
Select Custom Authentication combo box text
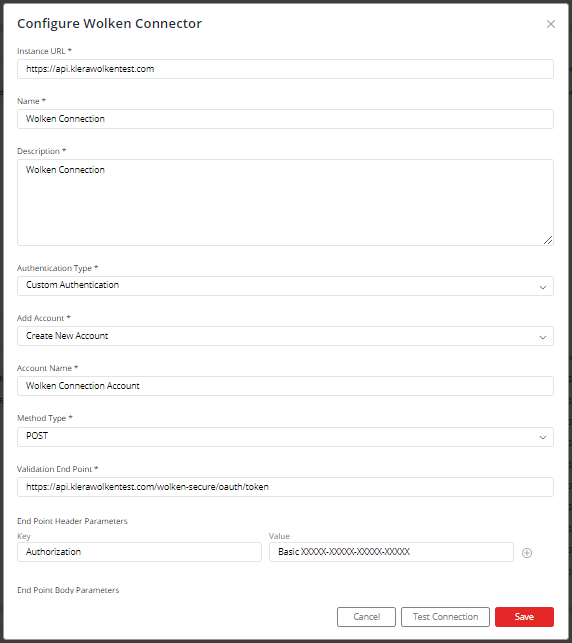coord(73,285)
